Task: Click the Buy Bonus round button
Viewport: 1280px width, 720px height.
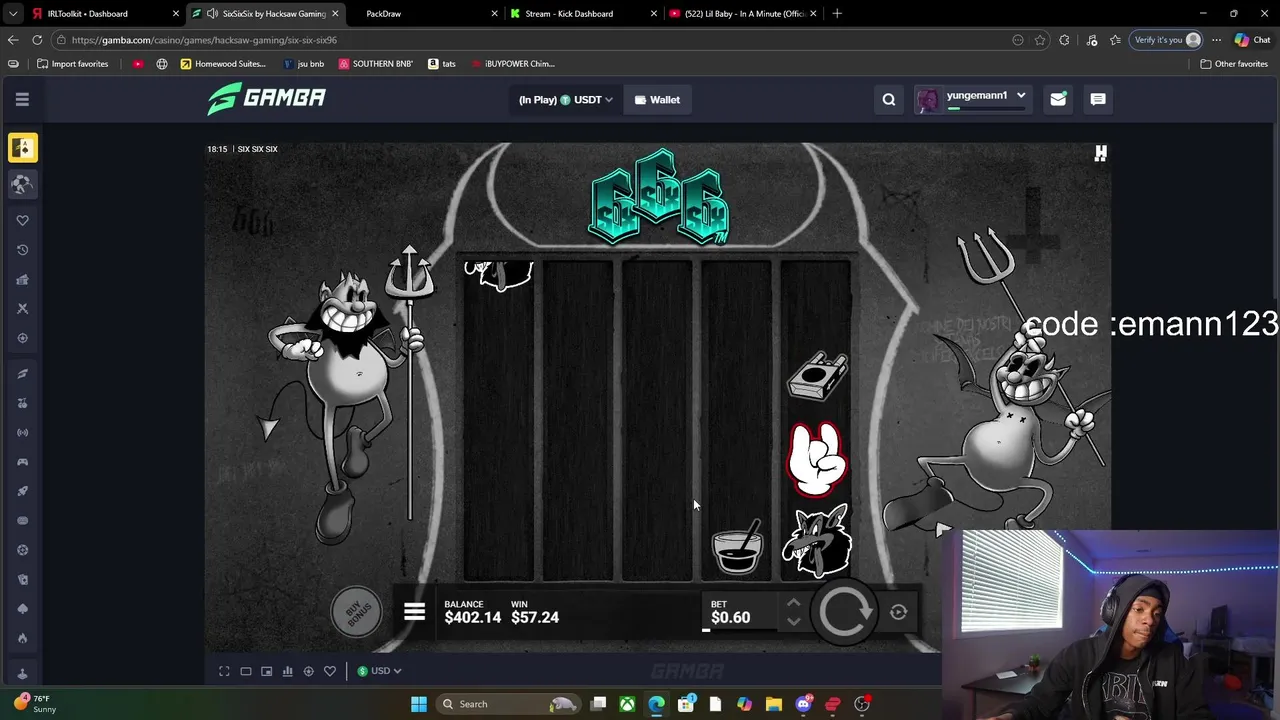Action: point(357,610)
